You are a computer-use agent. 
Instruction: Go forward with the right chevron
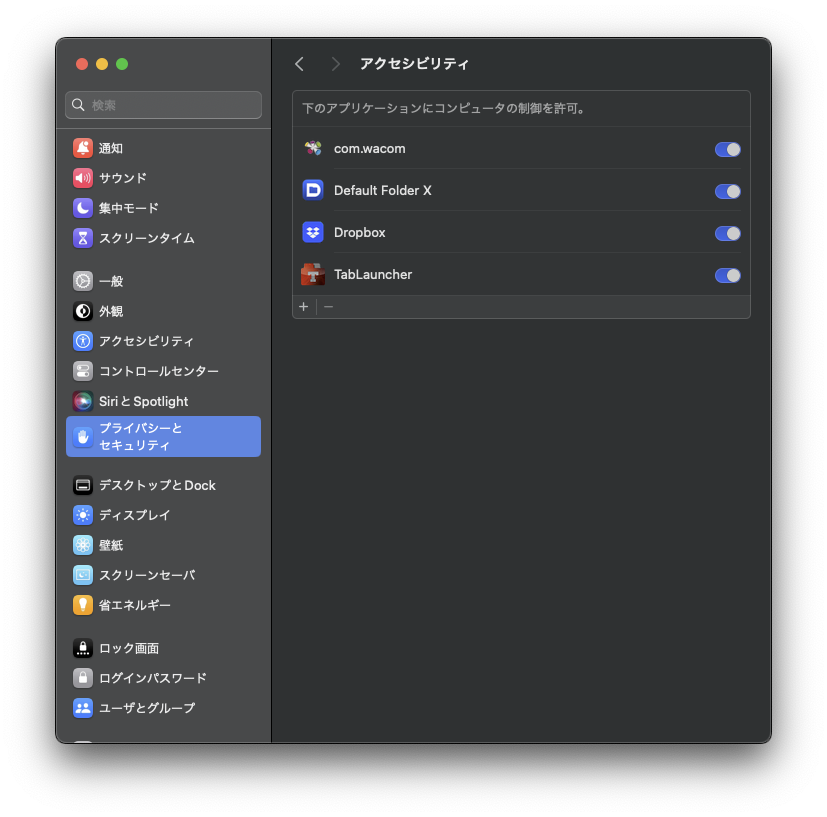(335, 64)
